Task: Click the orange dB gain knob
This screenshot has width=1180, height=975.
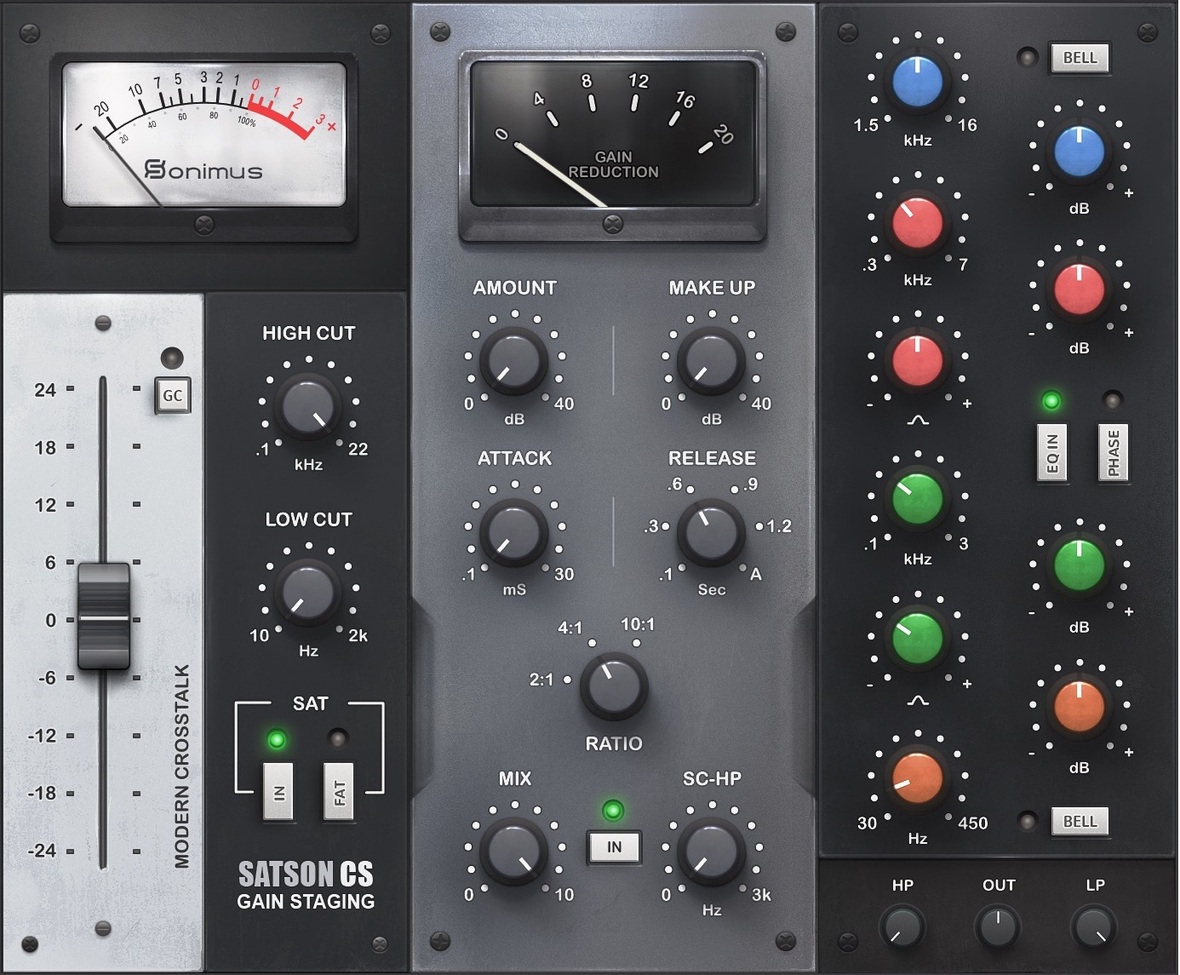Action: 1079,706
